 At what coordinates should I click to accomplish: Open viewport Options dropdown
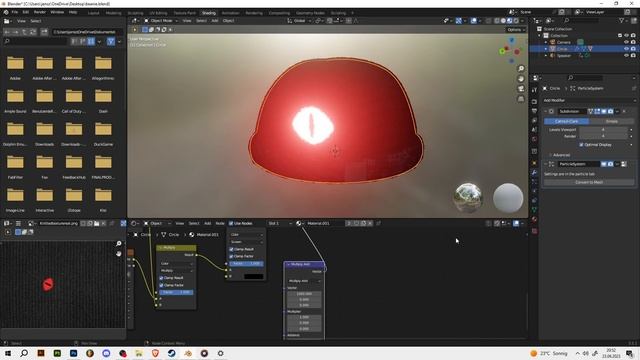pos(516,29)
